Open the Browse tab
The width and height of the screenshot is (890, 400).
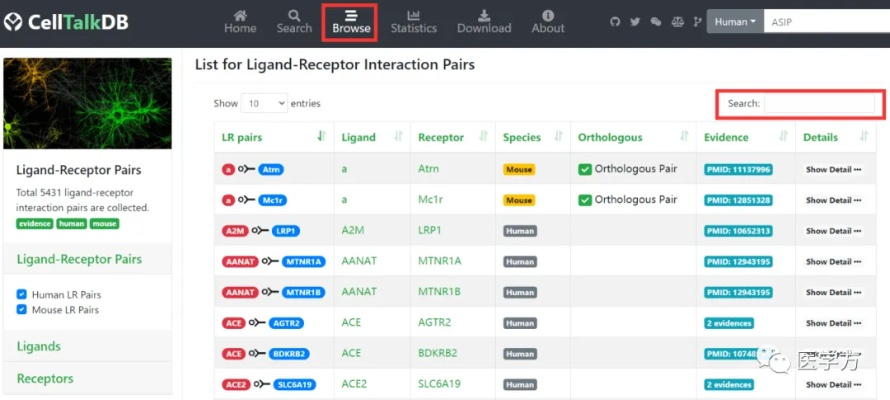(351, 21)
